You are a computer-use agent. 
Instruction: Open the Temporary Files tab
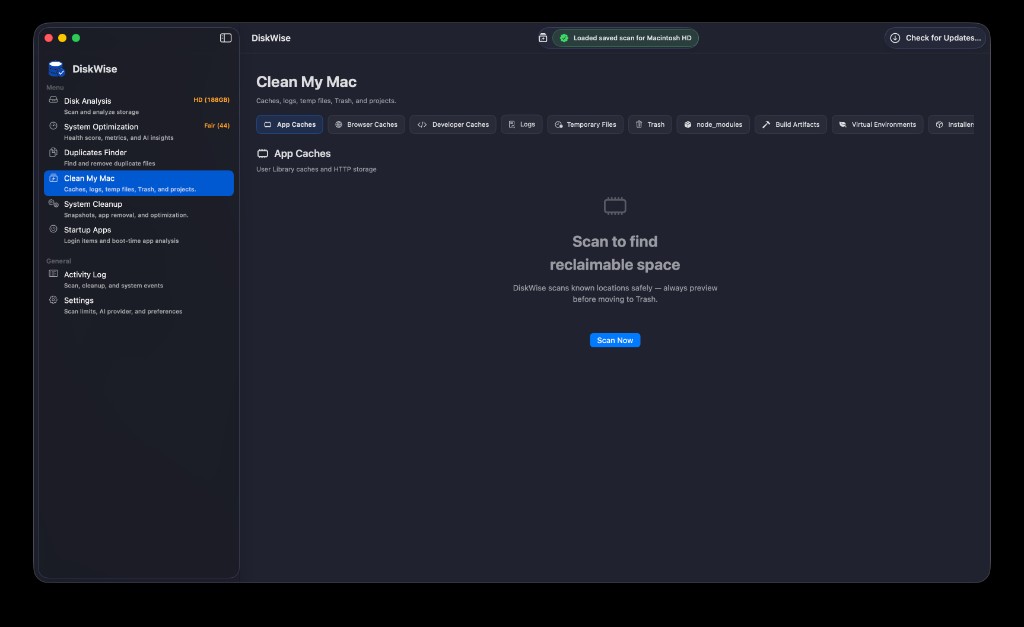(x=585, y=124)
